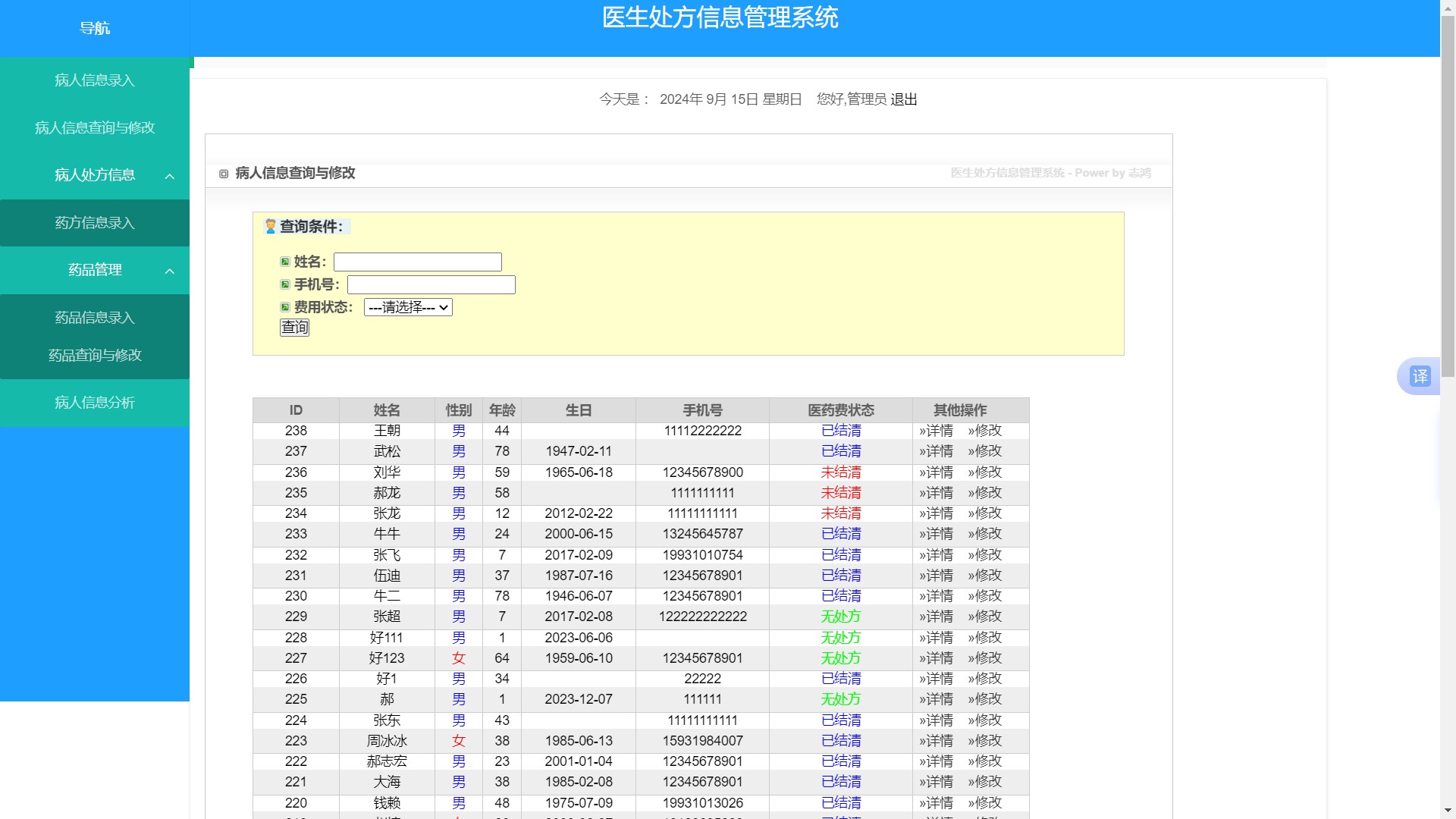The height and width of the screenshot is (819, 1456).
Task: Click the green icon beside 手机号 label
Action: [285, 284]
